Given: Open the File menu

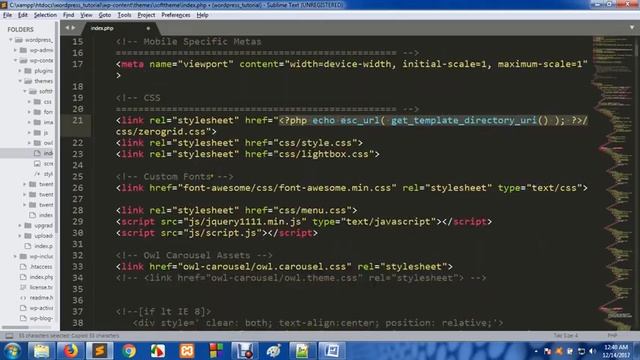Looking at the screenshot, I should (x=7, y=15).
